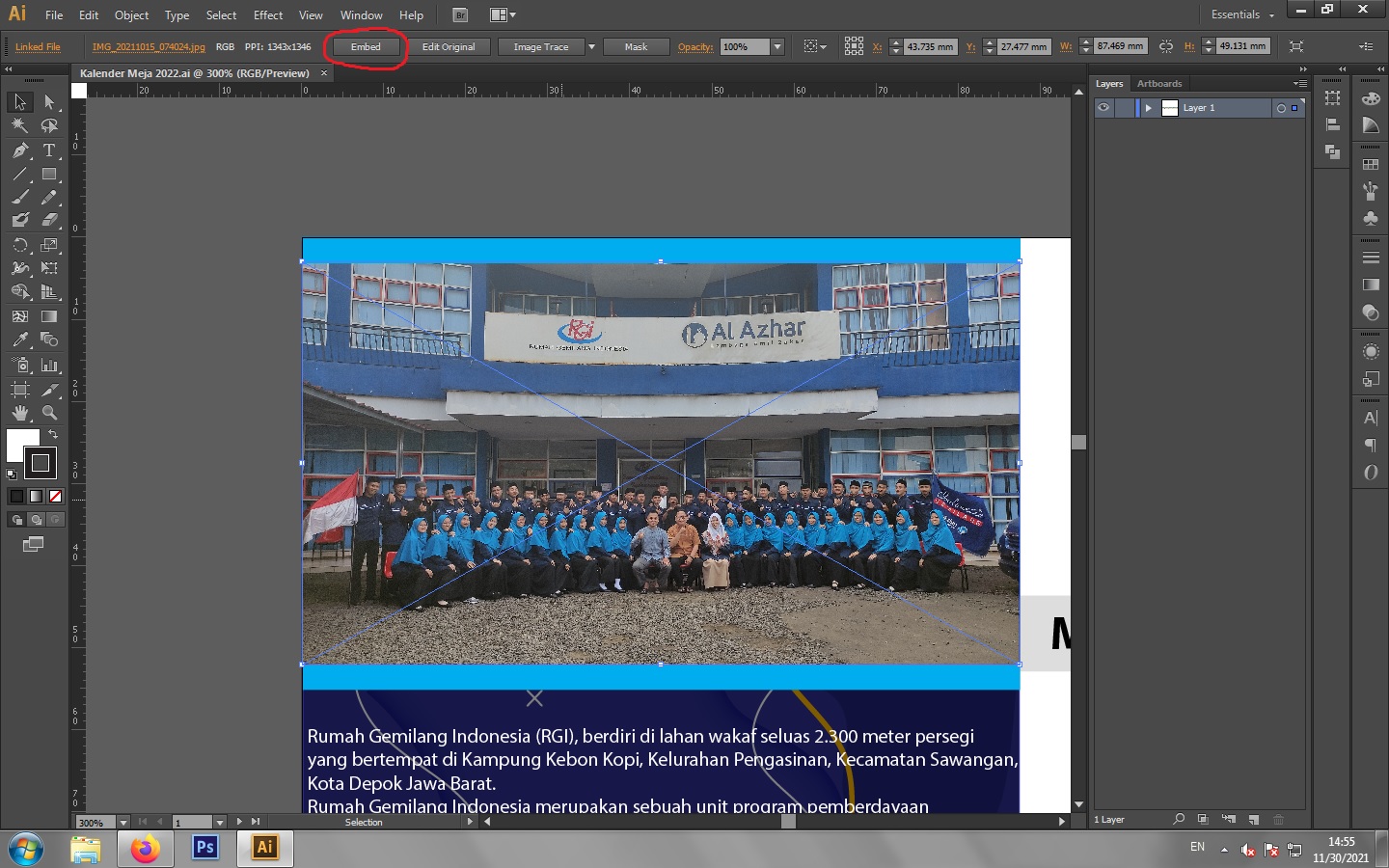Choose the Rectangle tool
The width and height of the screenshot is (1389, 868).
coord(49,175)
